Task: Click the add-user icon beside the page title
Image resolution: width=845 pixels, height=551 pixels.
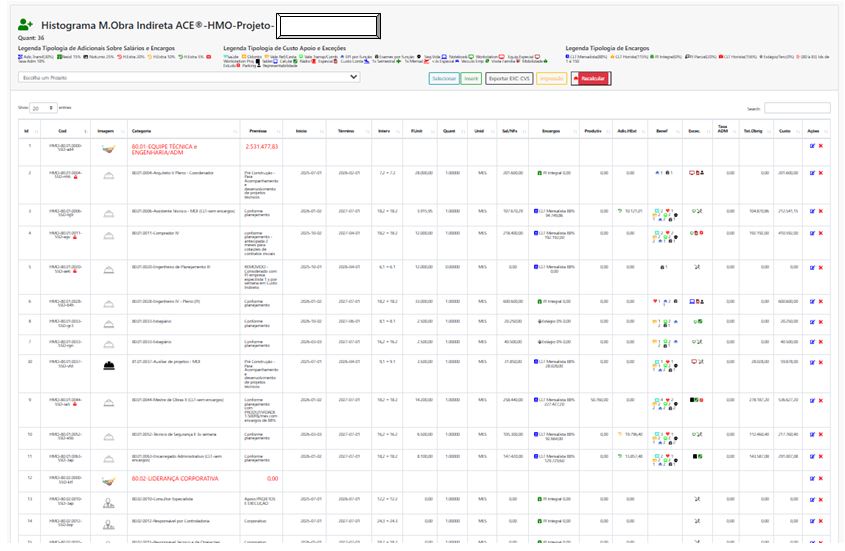Action: (x=25, y=24)
